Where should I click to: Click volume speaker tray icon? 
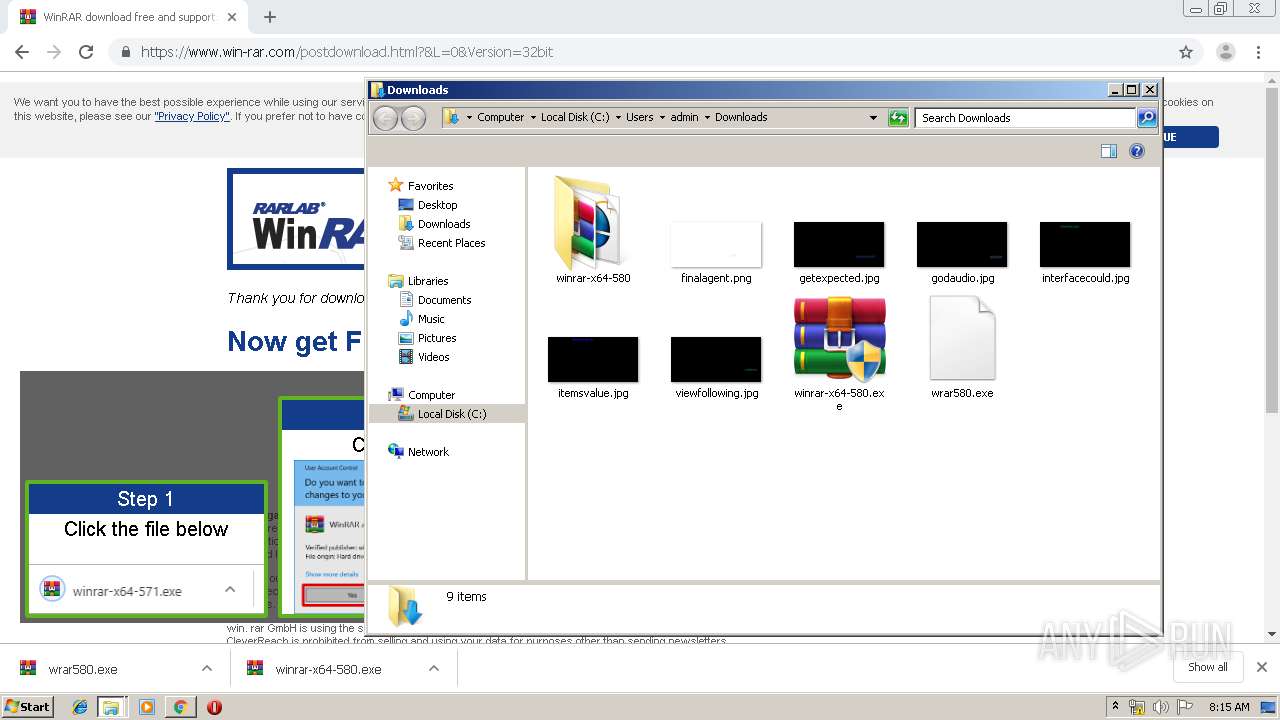click(1160, 707)
